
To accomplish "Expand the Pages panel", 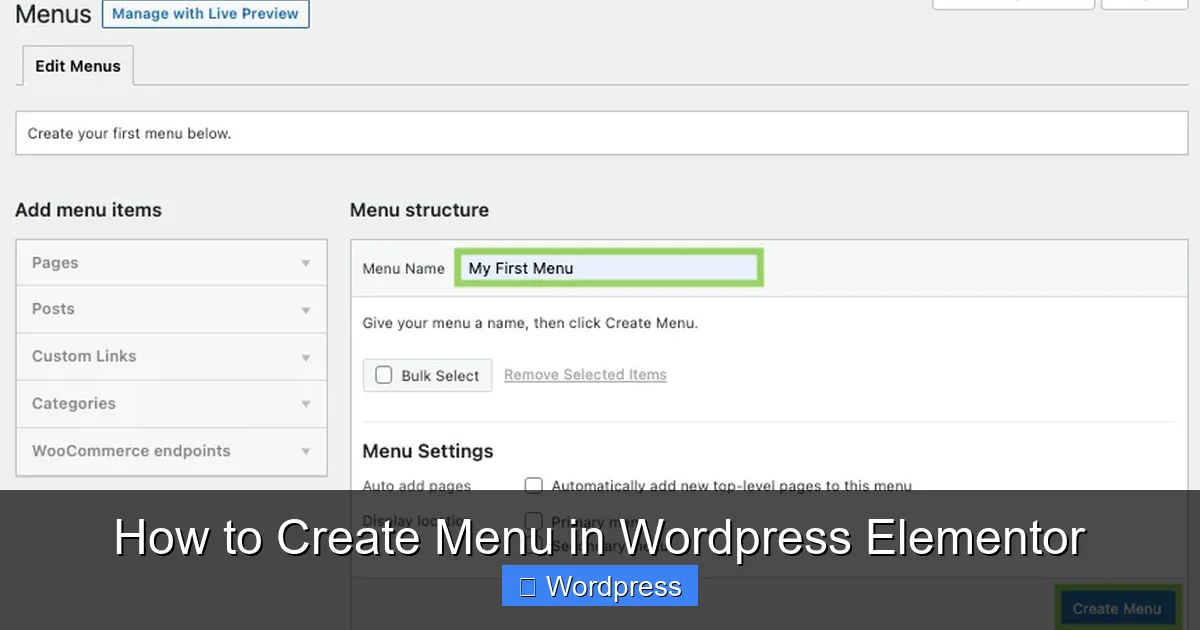I will pyautogui.click(x=171, y=262).
